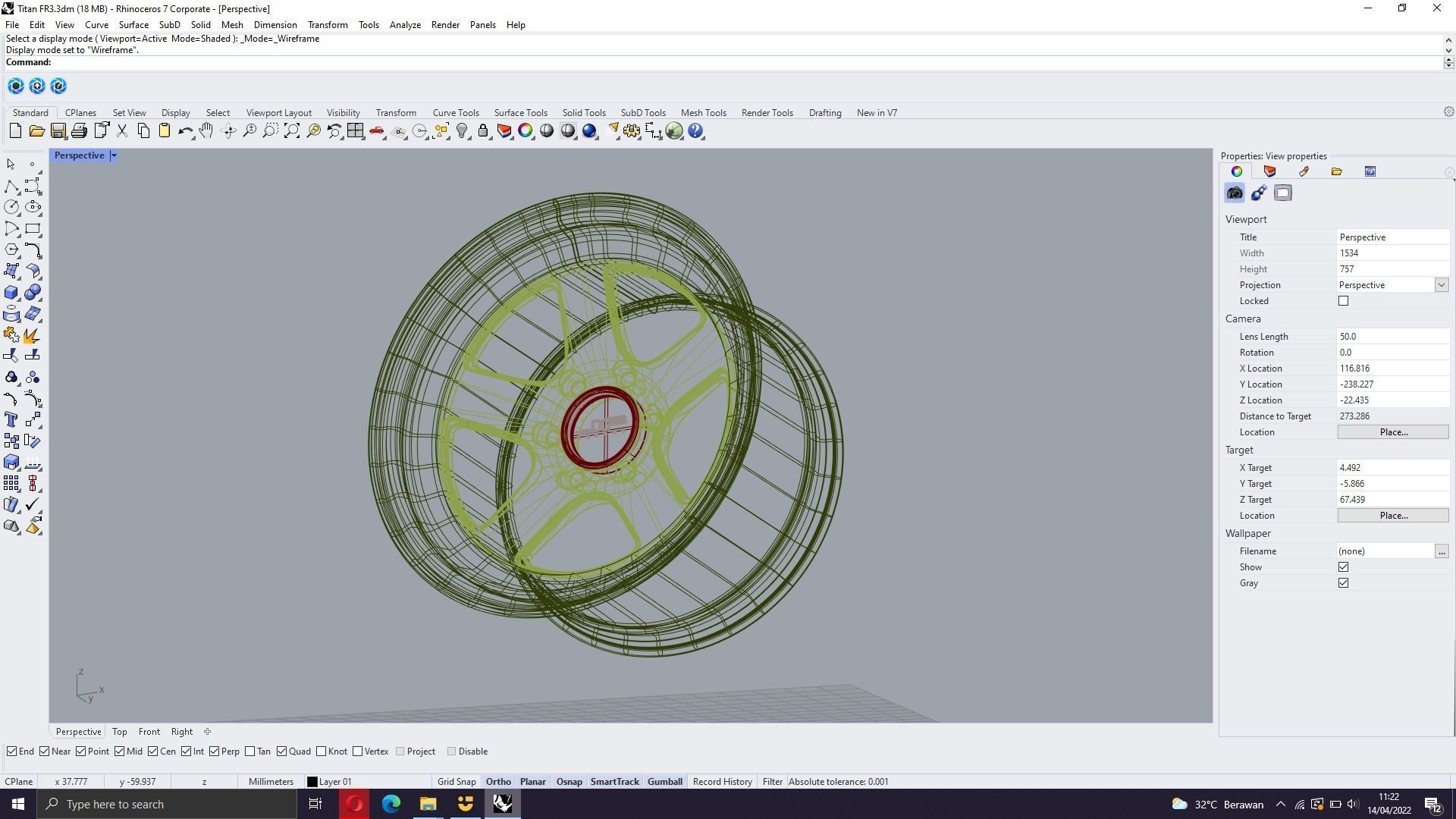The image size is (1456, 819).
Task: Select the Text object tool
Action: click(11, 419)
